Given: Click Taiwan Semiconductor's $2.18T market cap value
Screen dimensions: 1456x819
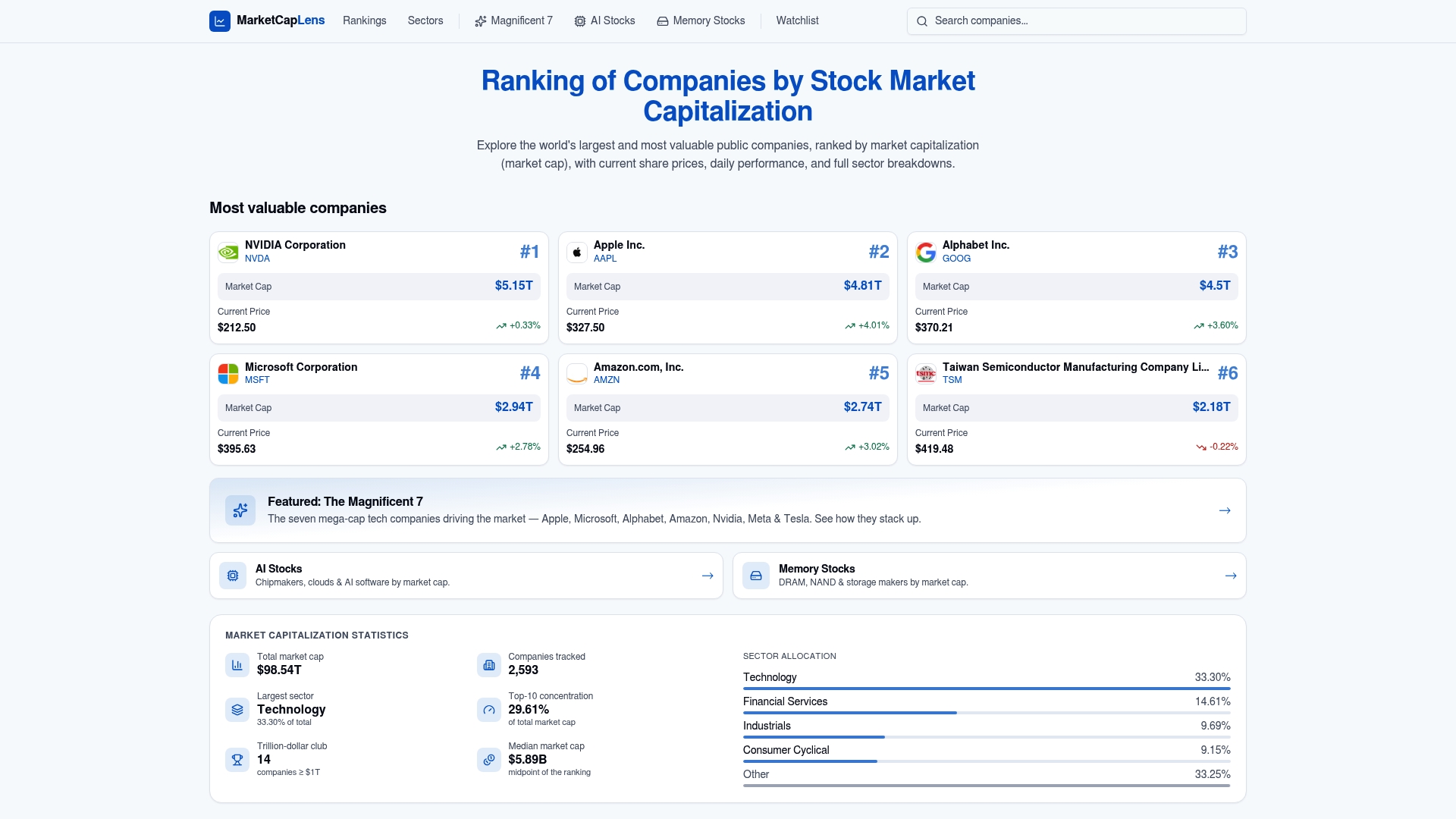Looking at the screenshot, I should point(1212,407).
